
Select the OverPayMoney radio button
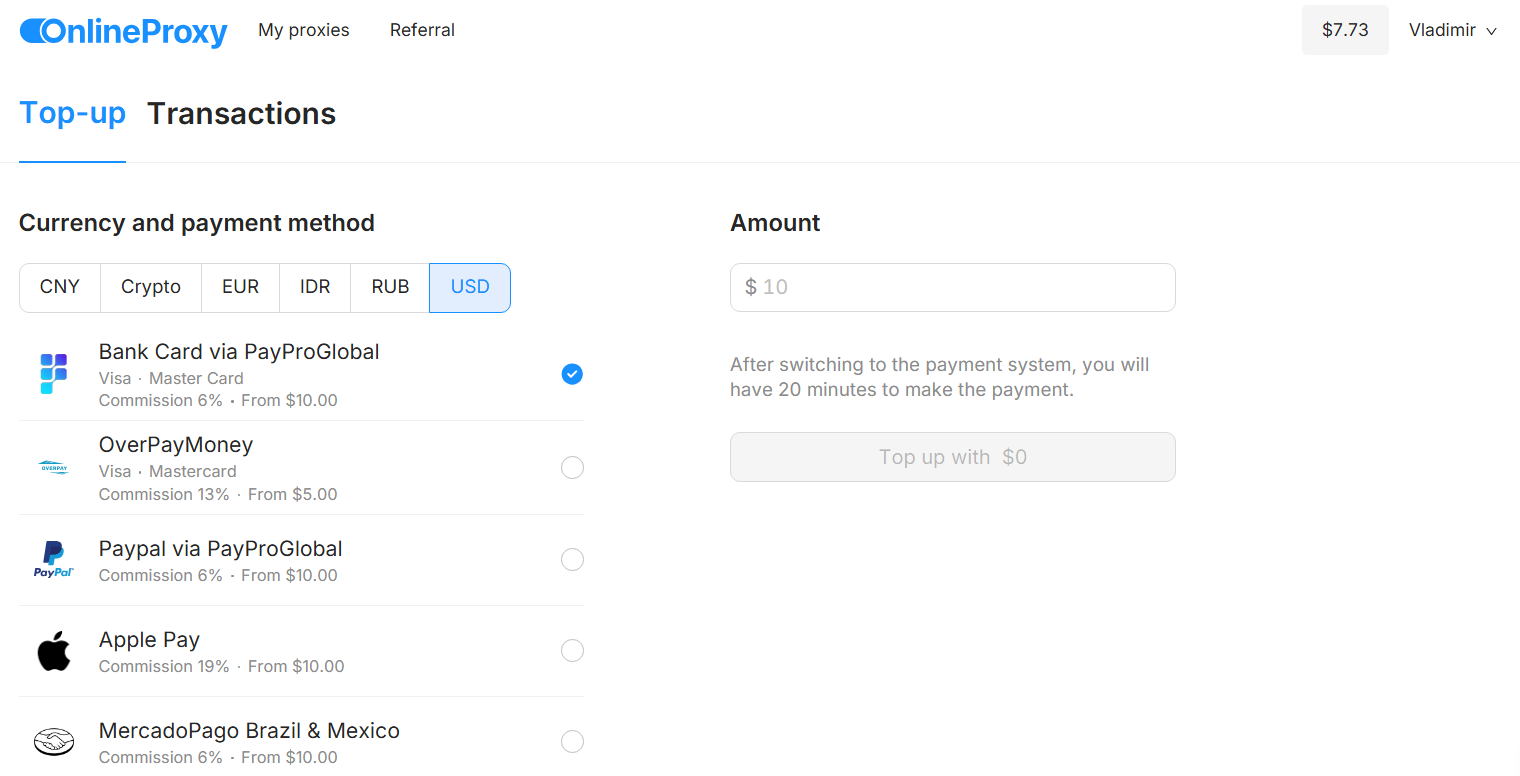pos(572,467)
